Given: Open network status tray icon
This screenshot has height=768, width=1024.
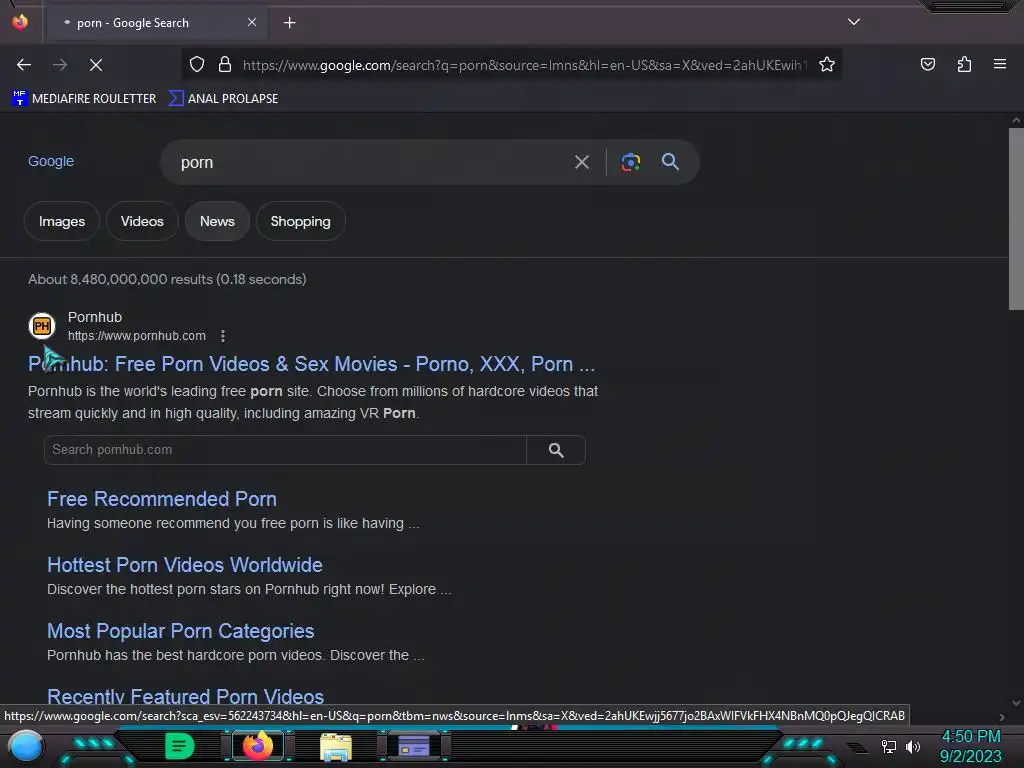Looking at the screenshot, I should (889, 746).
